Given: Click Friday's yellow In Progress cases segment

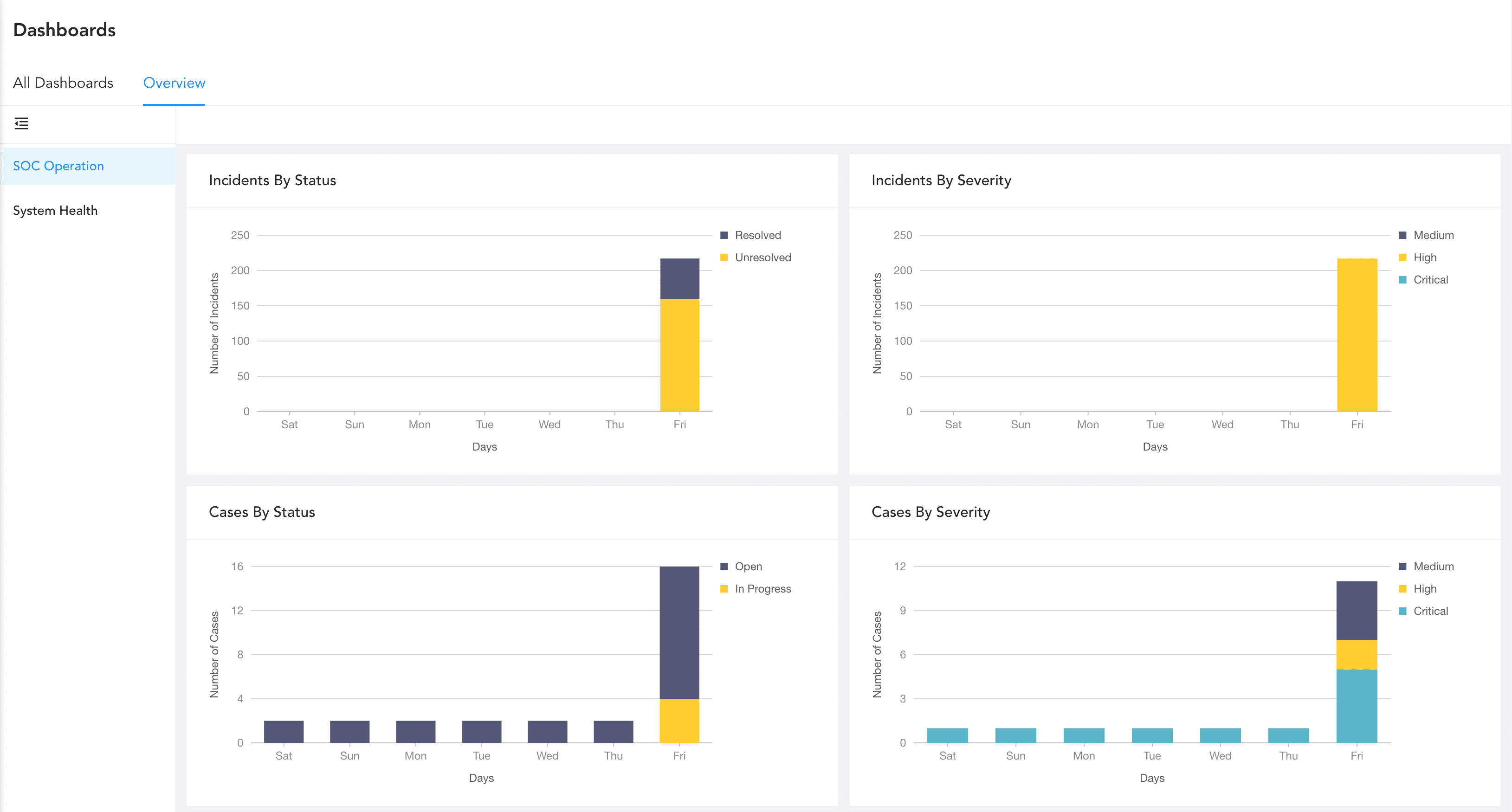Looking at the screenshot, I should pyautogui.click(x=679, y=721).
